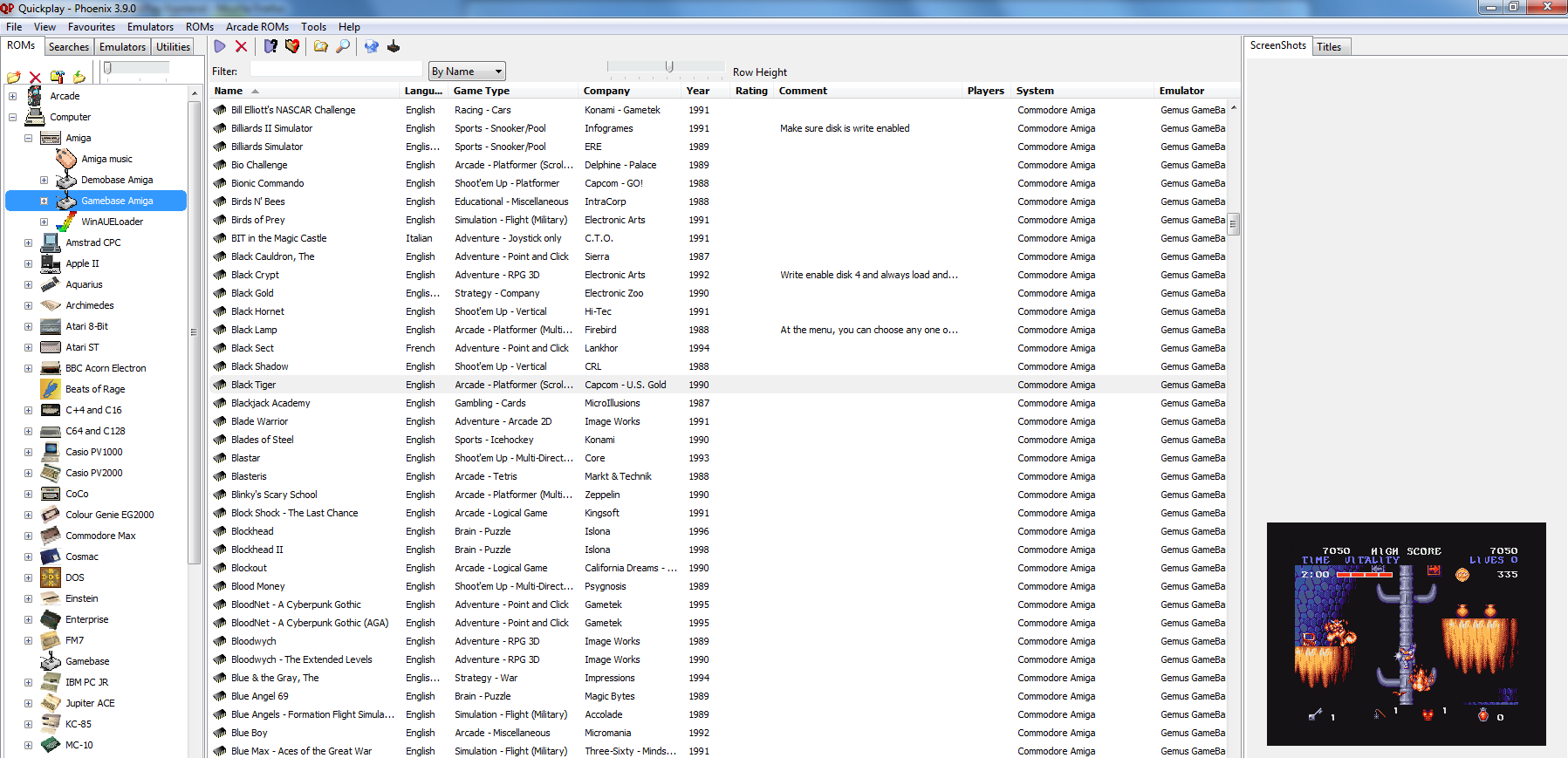Click the Jupiter ACE system icon
Viewport: 1568px width, 758px height.
click(x=51, y=703)
